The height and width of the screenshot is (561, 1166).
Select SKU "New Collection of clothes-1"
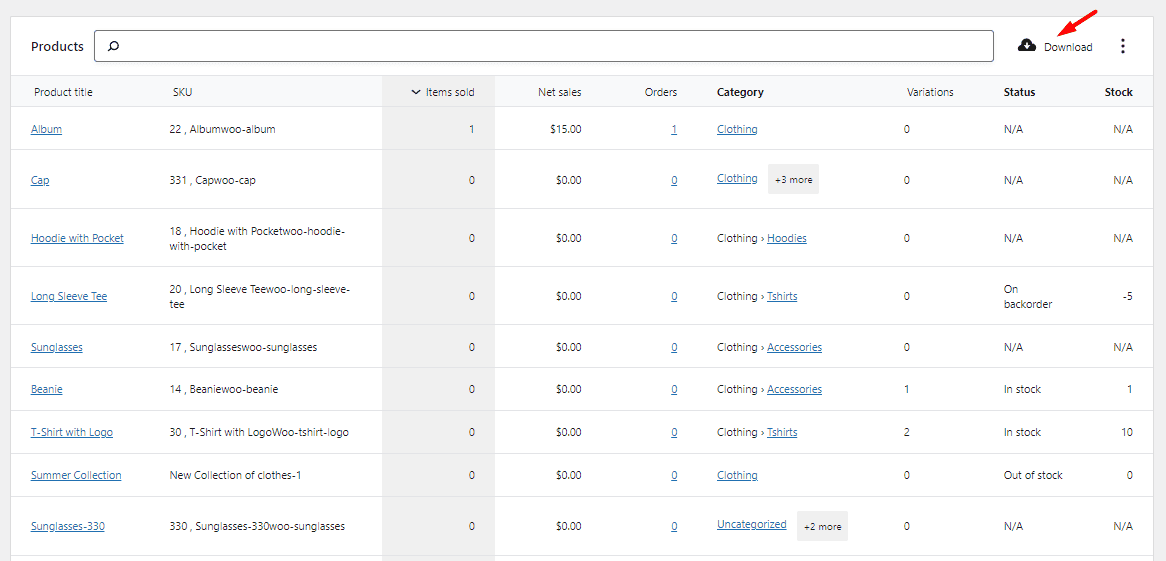pos(235,475)
